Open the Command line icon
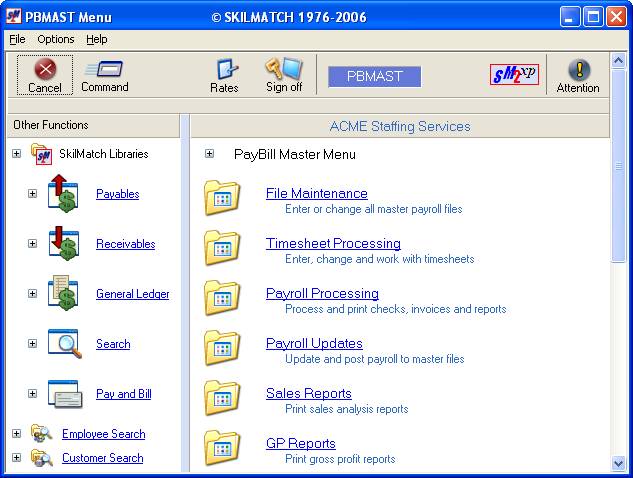 [x=104, y=70]
